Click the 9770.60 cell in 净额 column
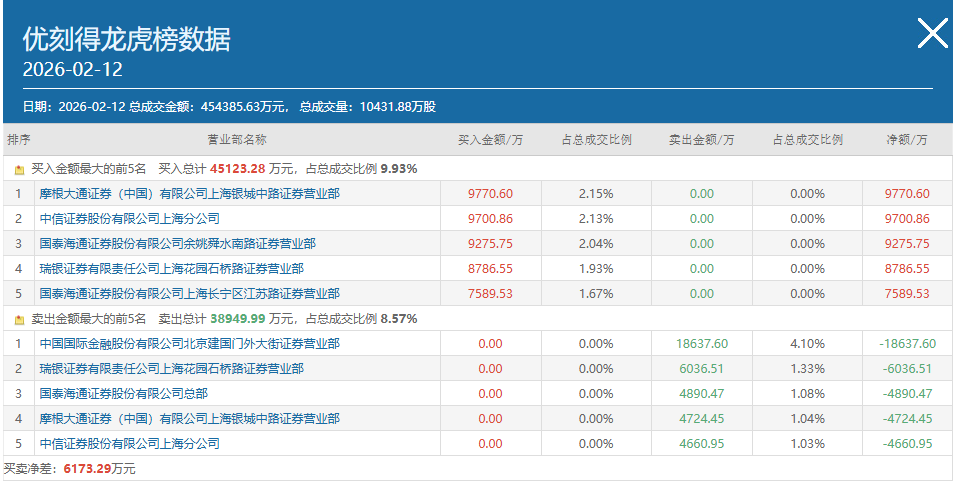 (x=907, y=194)
